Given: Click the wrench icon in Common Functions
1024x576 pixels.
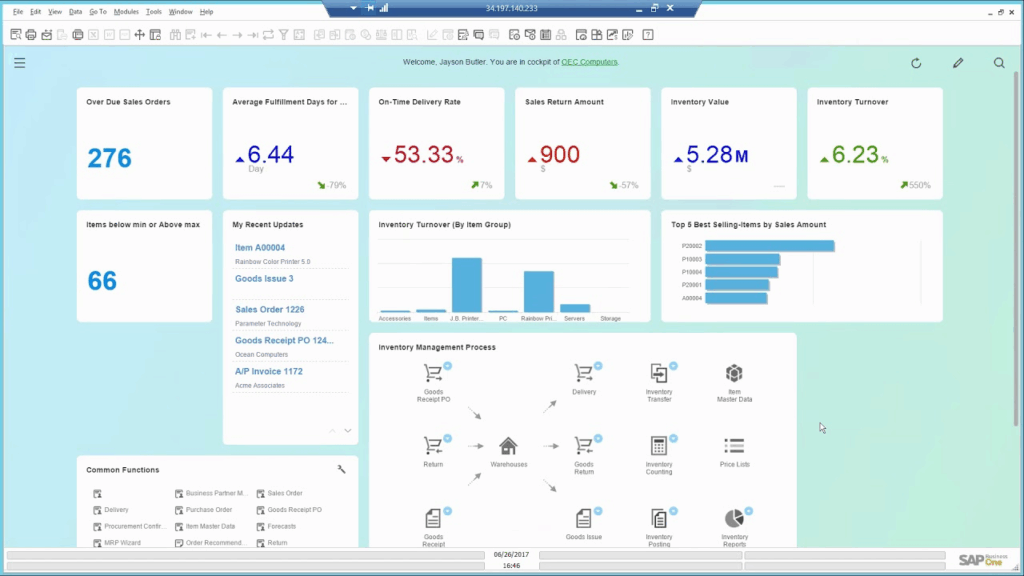Looking at the screenshot, I should point(341,469).
